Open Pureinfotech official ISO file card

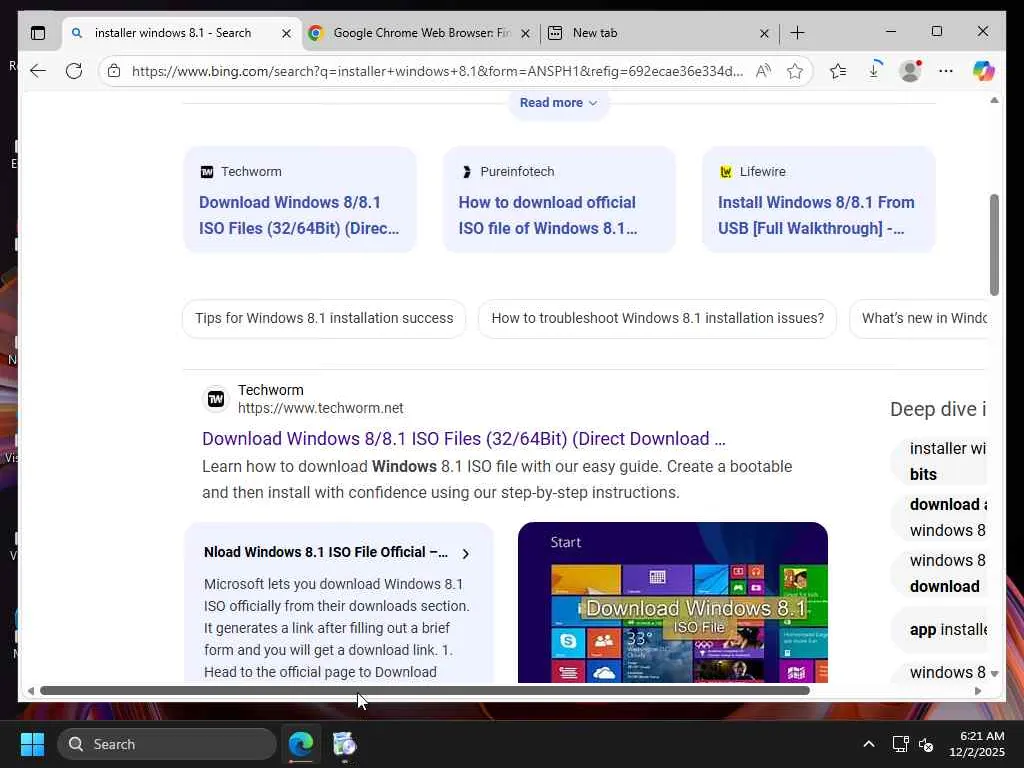(x=559, y=200)
